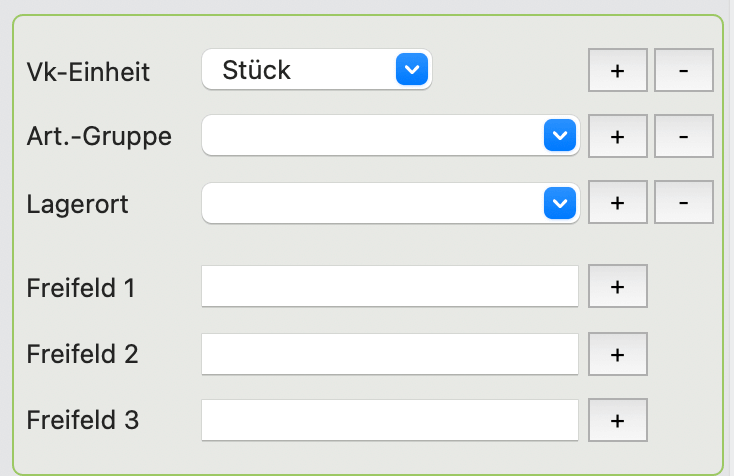Focus the Freifeld 2 text field

(x=390, y=354)
